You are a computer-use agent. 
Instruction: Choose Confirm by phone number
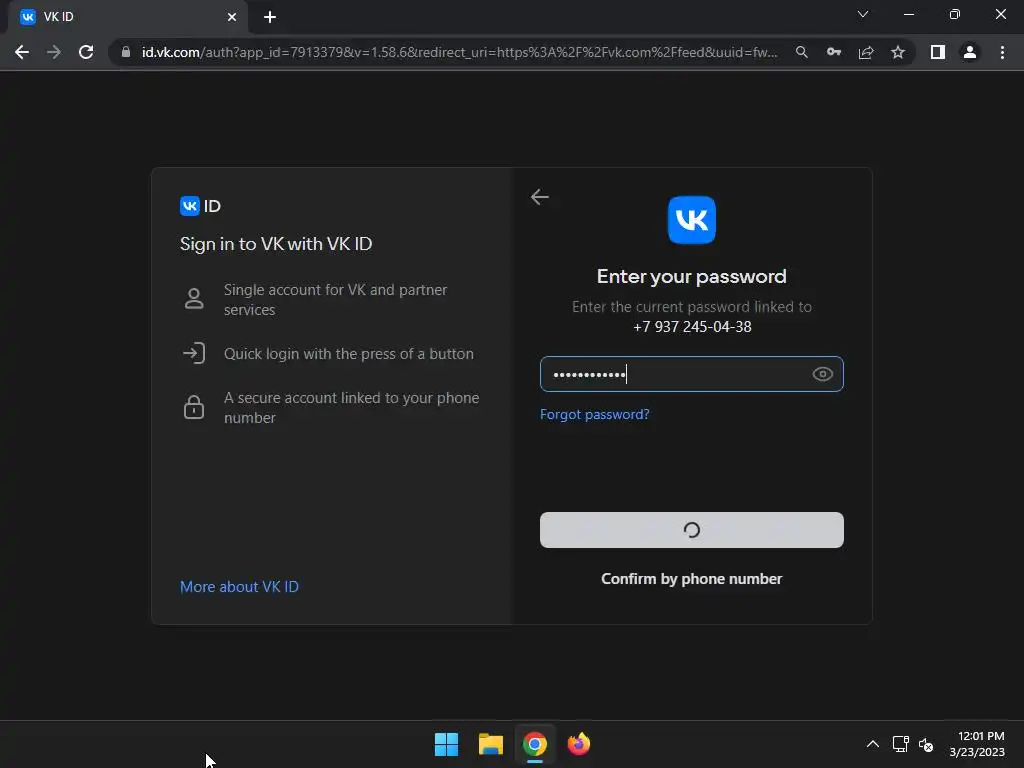[692, 579]
